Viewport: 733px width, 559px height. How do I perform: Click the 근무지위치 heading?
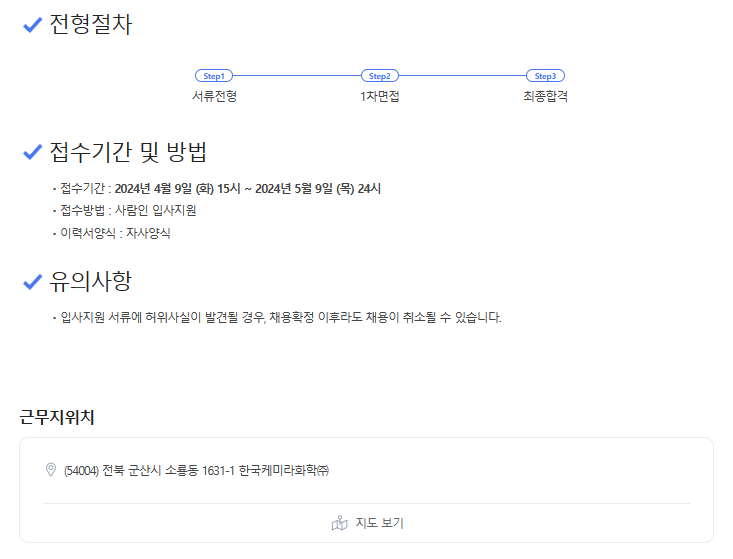tap(57, 417)
